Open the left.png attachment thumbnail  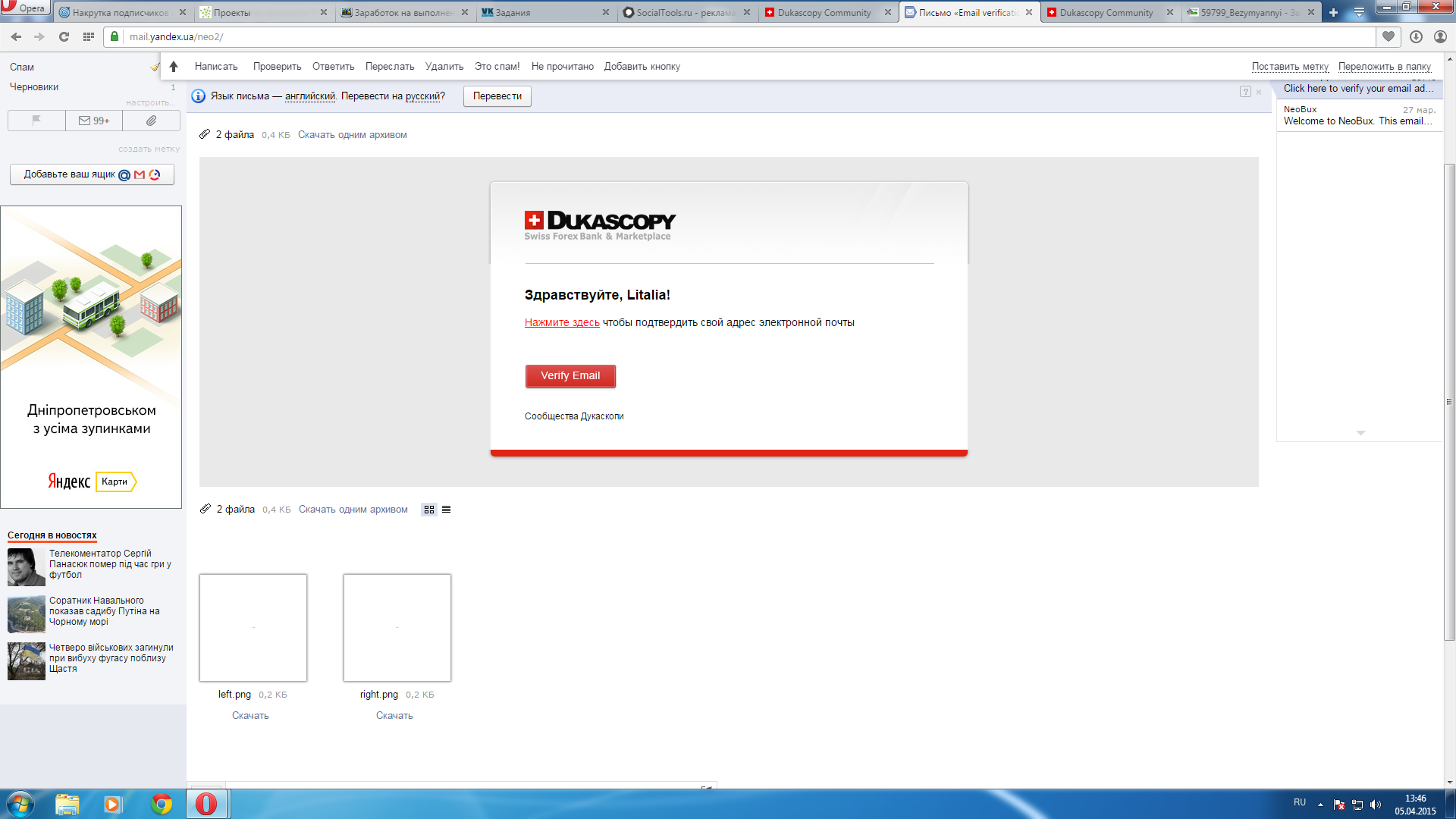[x=253, y=628]
